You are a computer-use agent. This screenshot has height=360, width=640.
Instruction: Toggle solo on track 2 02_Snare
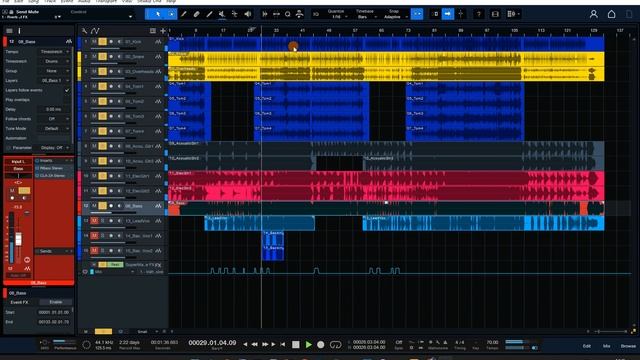tap(102, 57)
